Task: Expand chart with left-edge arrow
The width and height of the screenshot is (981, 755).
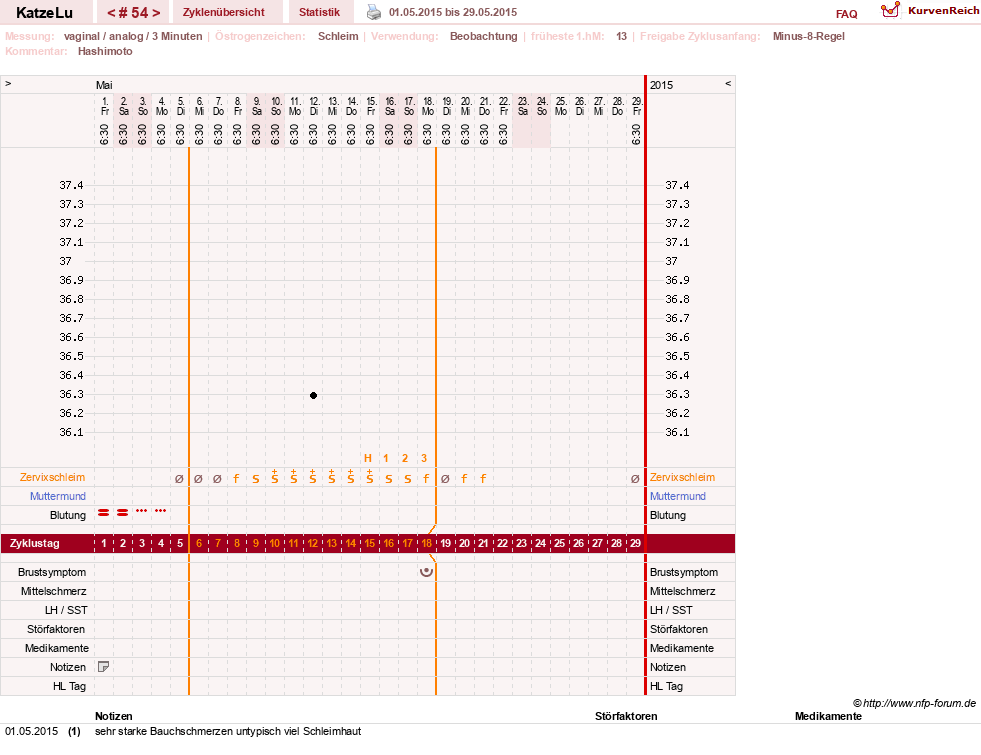Action: [x=8, y=84]
